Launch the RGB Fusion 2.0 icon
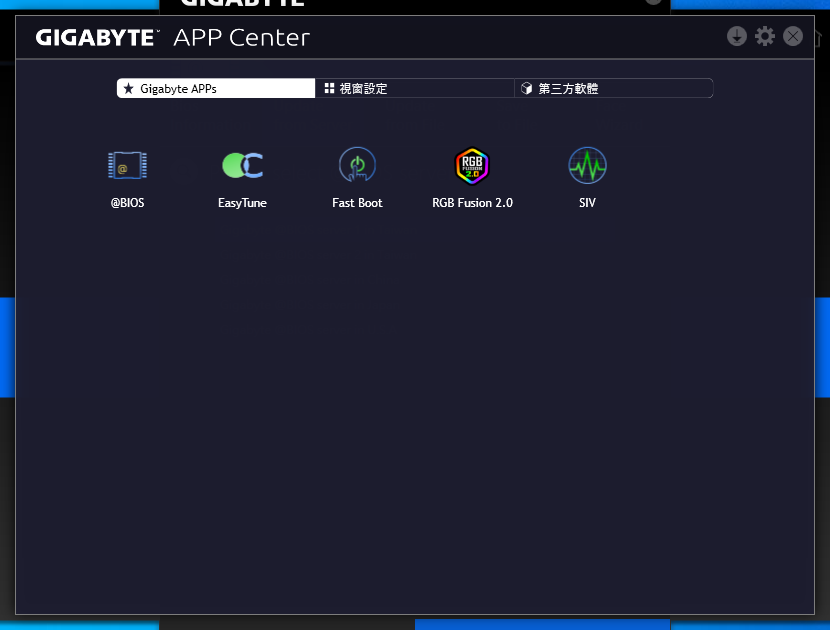The image size is (830, 630). pos(472,166)
